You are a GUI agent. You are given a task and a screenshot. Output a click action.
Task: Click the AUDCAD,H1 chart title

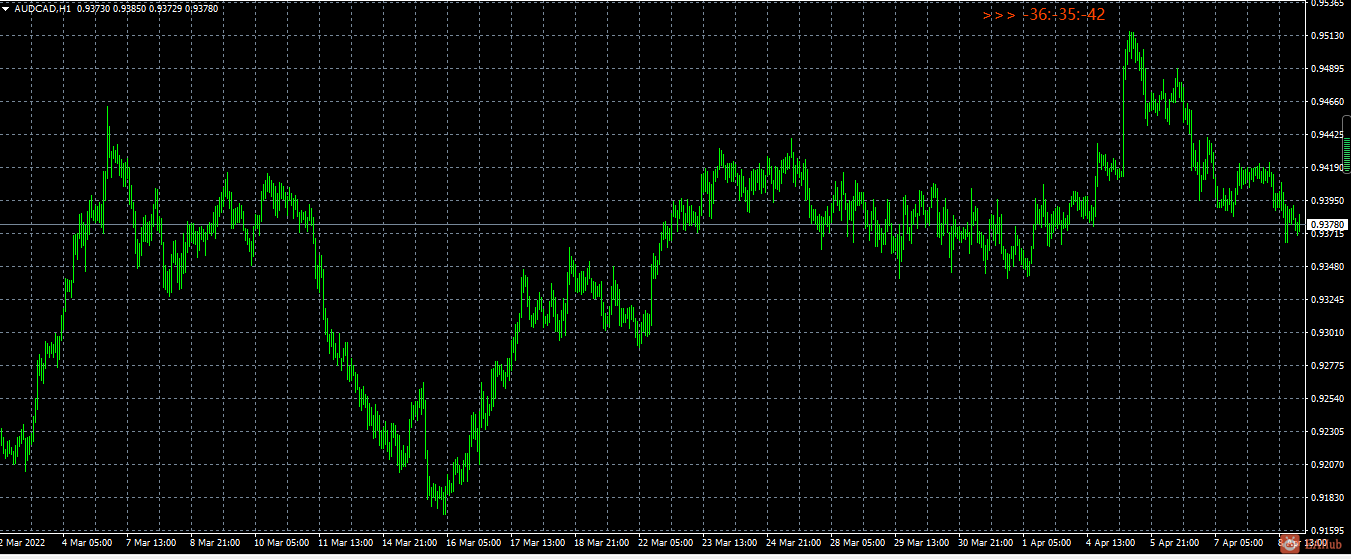(43, 8)
